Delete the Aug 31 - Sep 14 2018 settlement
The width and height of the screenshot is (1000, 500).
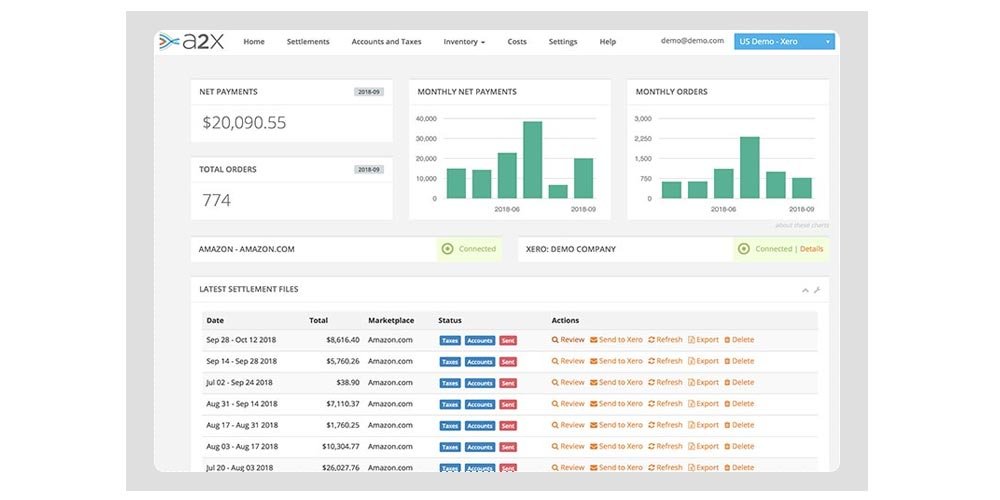(x=739, y=404)
